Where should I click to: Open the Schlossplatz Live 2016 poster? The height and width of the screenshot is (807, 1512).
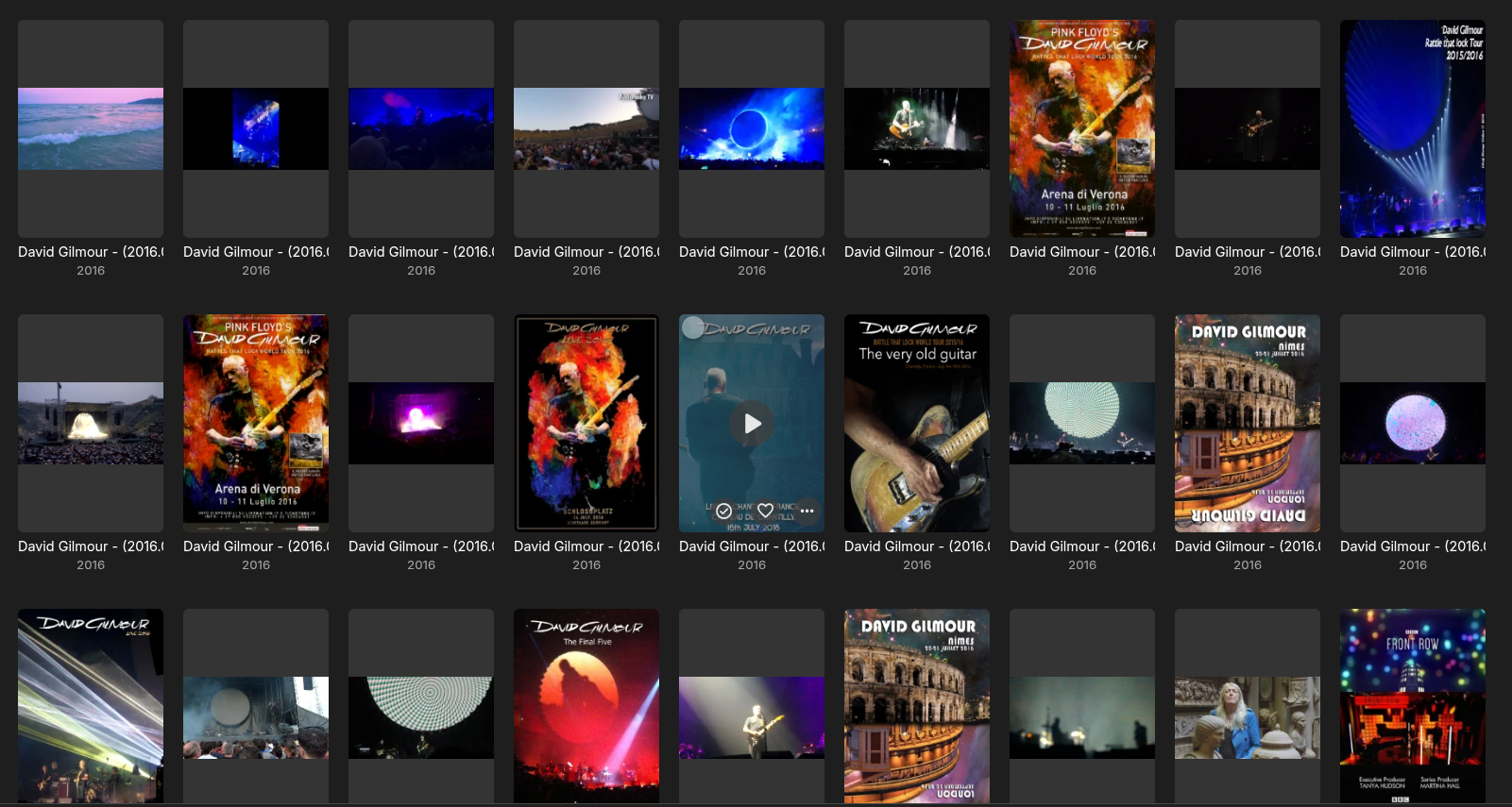586,423
